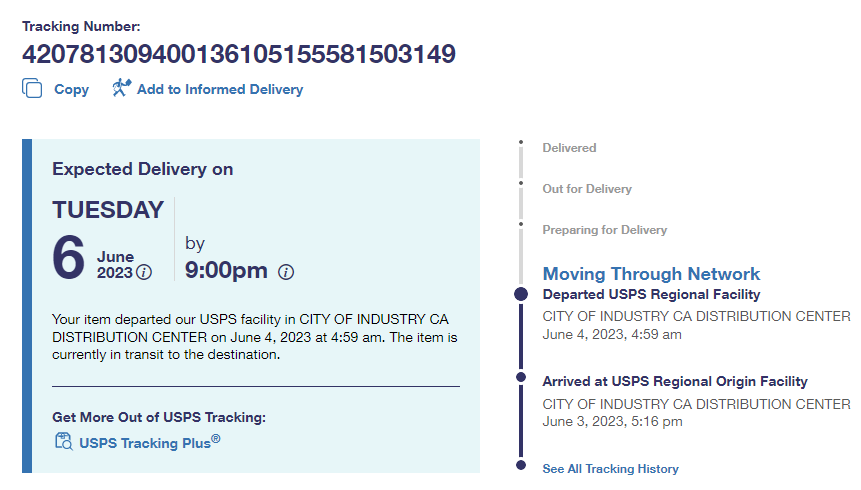Click the Copy link text
Viewport: 861px width, 490px height.
pos(71,89)
